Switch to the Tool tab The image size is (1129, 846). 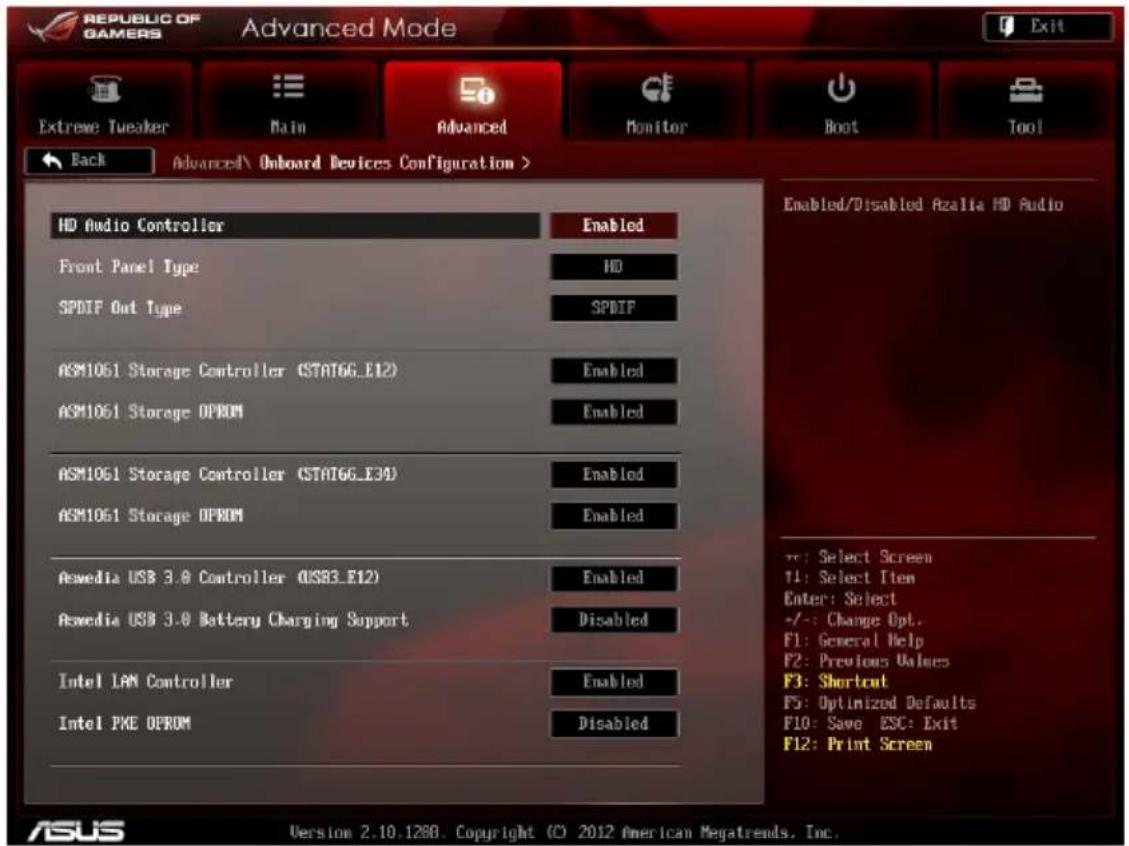click(x=1025, y=99)
